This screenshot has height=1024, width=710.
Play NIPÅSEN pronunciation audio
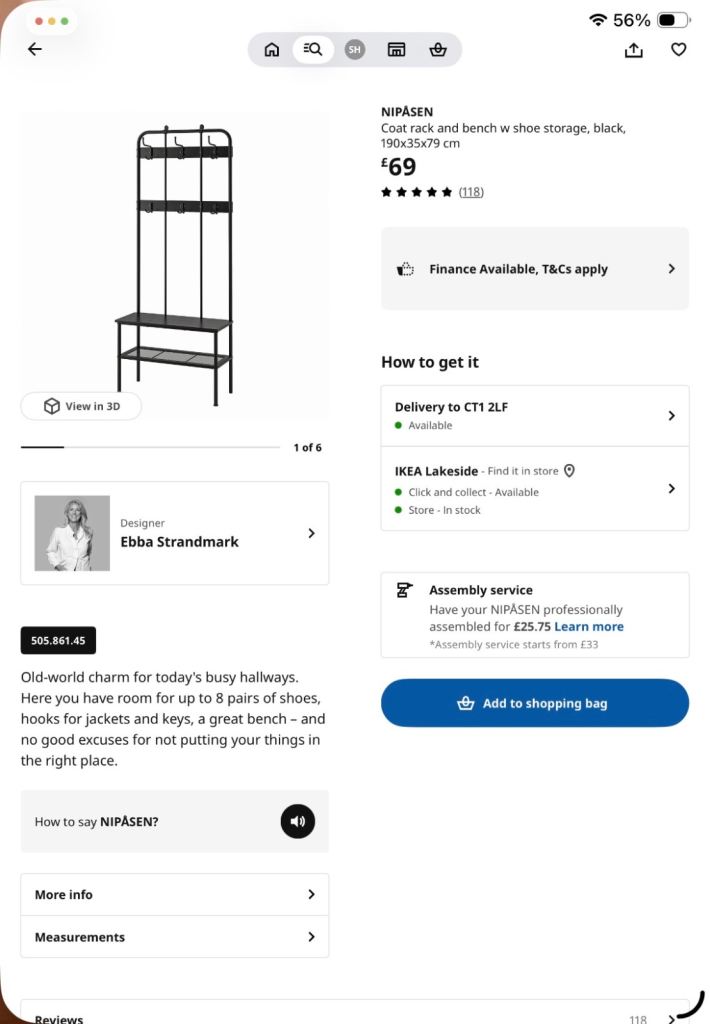(x=298, y=822)
